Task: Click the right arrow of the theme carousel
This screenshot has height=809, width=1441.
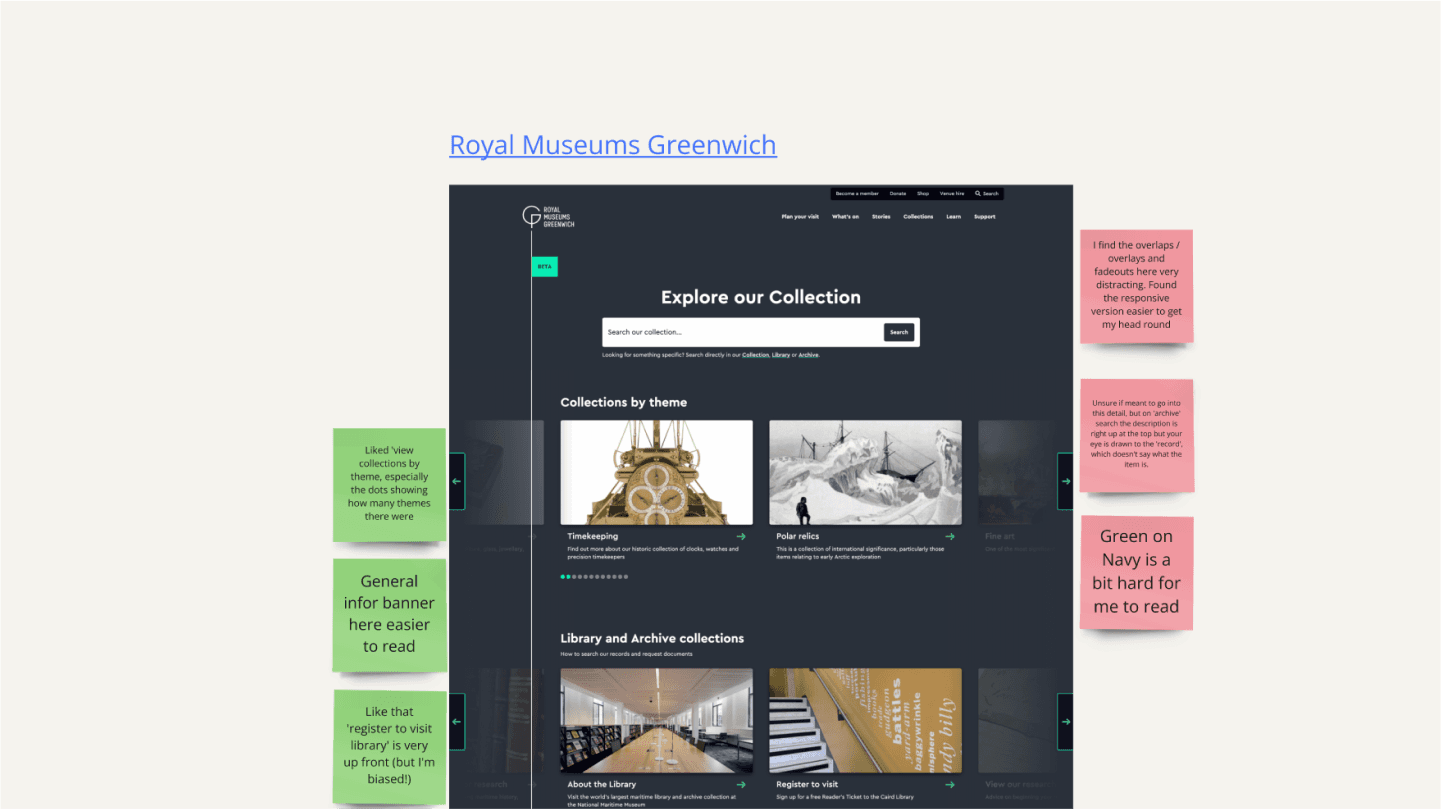Action: tap(1066, 481)
